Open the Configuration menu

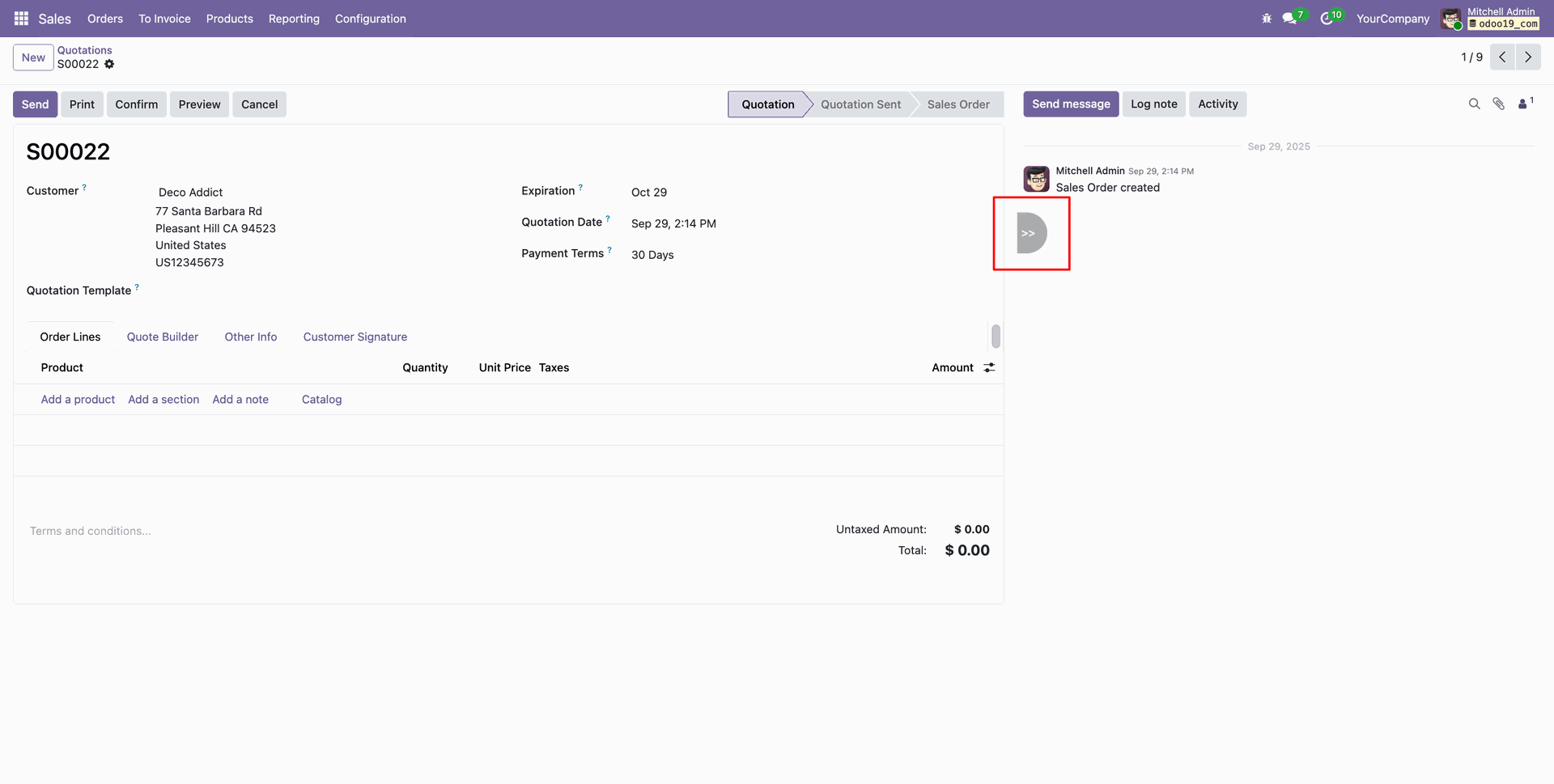pyautogui.click(x=370, y=19)
